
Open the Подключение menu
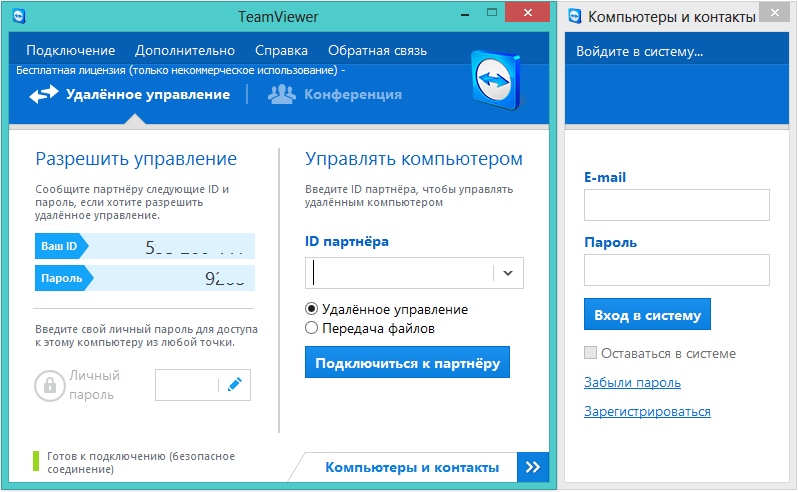71,50
